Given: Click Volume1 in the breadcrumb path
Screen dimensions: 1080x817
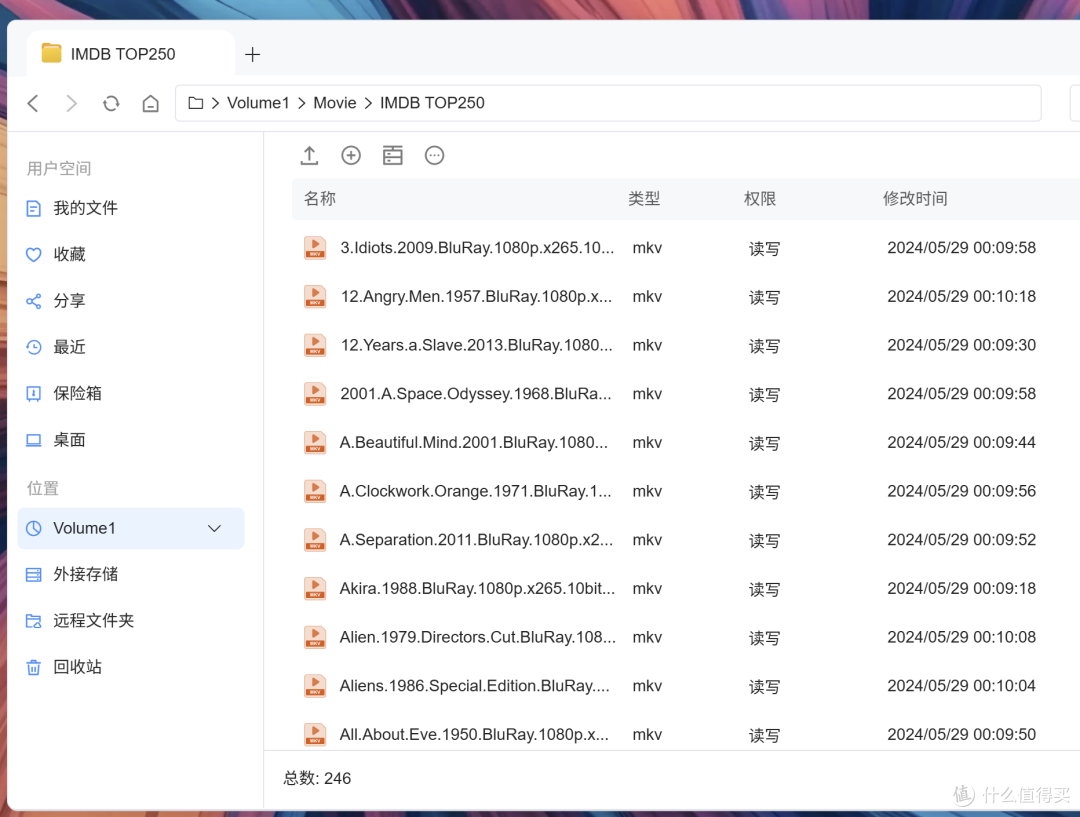Looking at the screenshot, I should point(258,103).
